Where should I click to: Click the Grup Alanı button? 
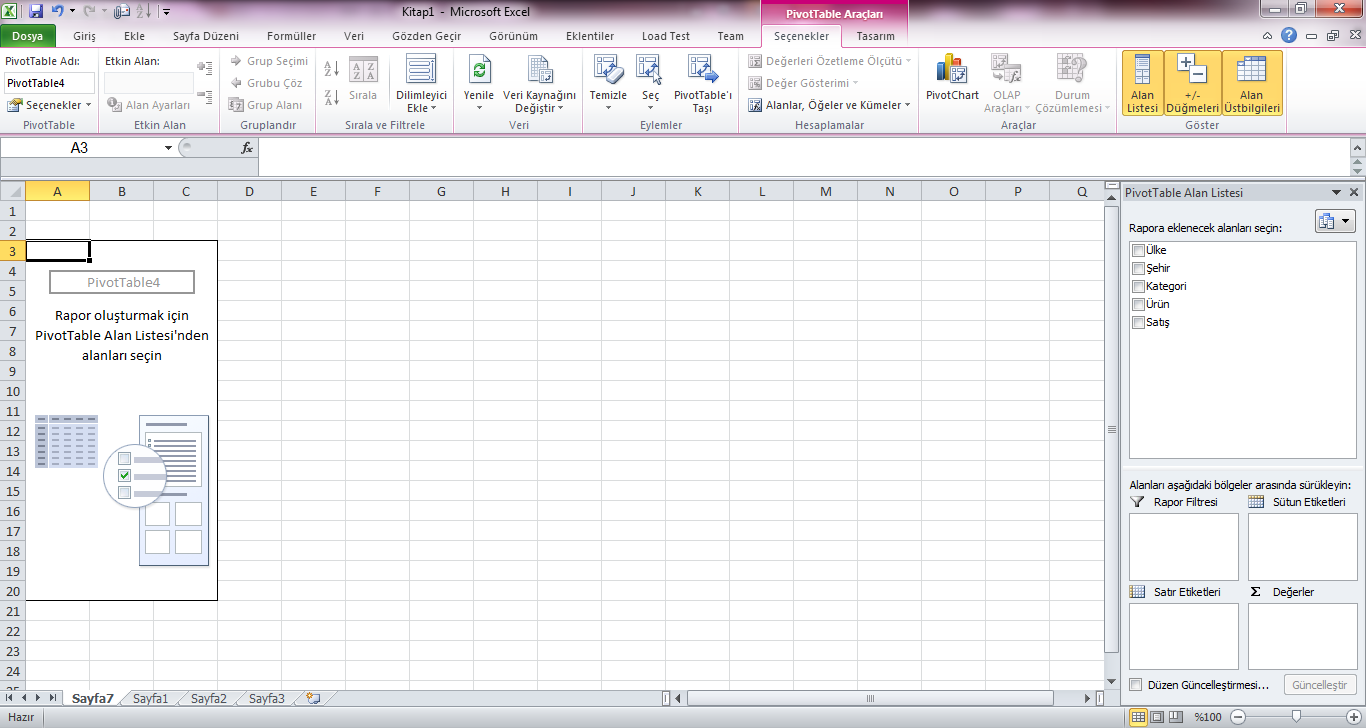click(x=266, y=105)
